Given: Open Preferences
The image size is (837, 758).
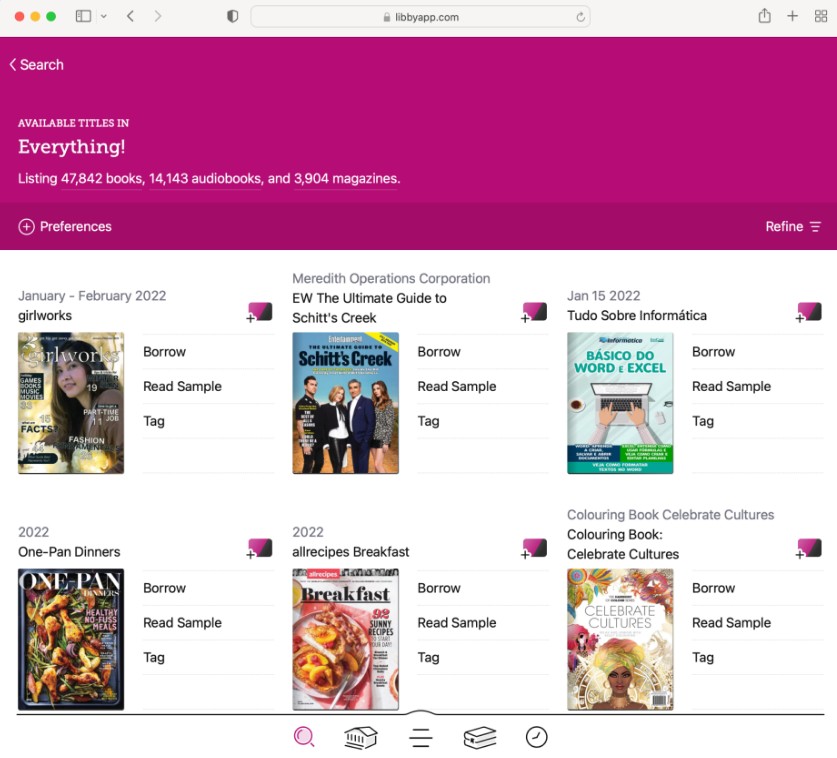Looking at the screenshot, I should [x=74, y=226].
